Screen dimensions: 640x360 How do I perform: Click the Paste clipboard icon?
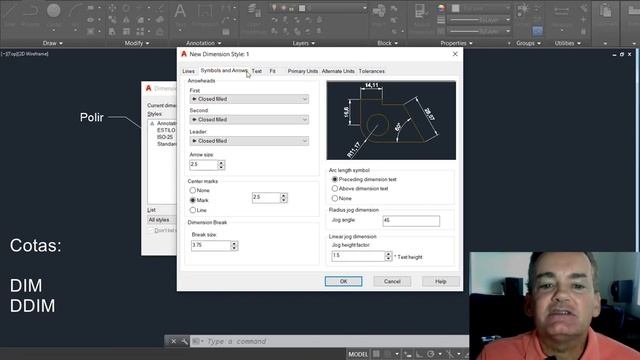(605, 11)
